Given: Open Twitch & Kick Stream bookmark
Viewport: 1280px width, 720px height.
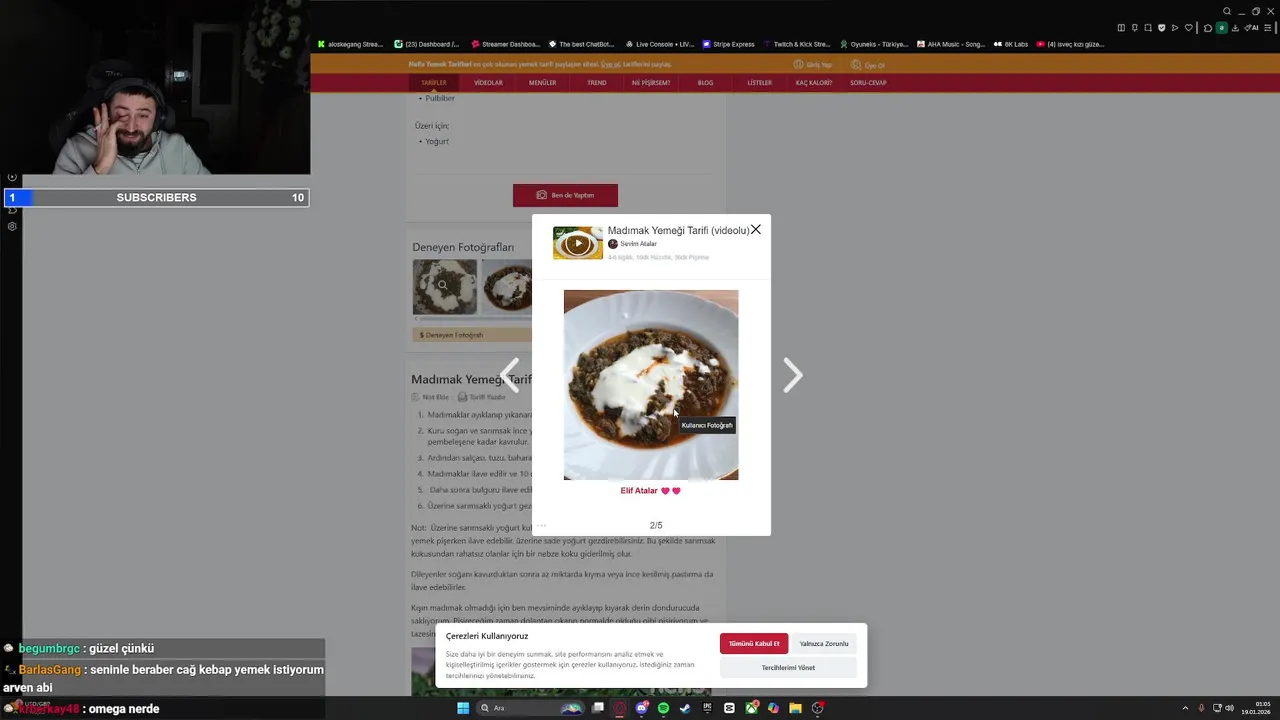Looking at the screenshot, I should coord(797,44).
